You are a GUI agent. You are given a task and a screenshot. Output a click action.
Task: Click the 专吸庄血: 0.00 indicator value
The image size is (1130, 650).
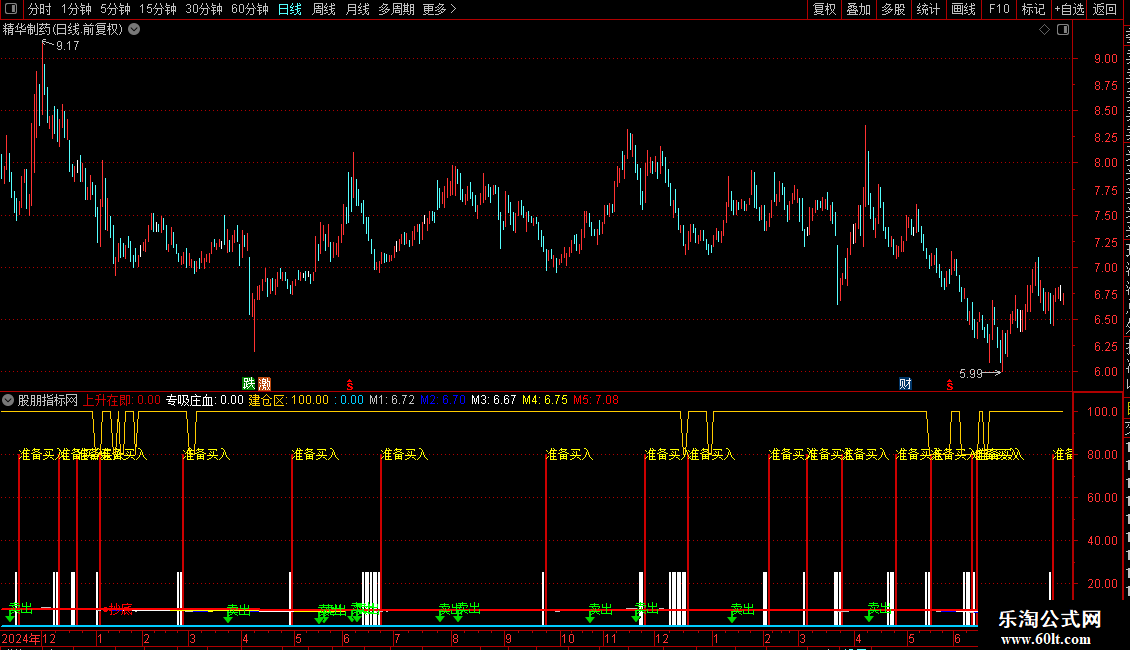click(205, 400)
